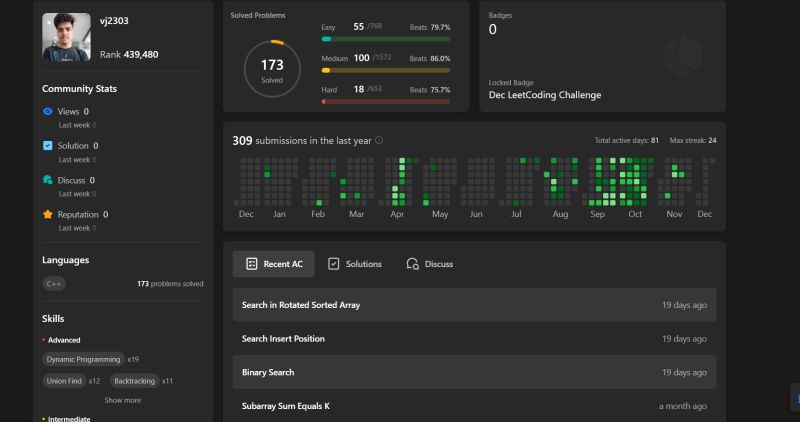
Task: Click the Solutions tab checkmark icon
Action: tap(333, 264)
